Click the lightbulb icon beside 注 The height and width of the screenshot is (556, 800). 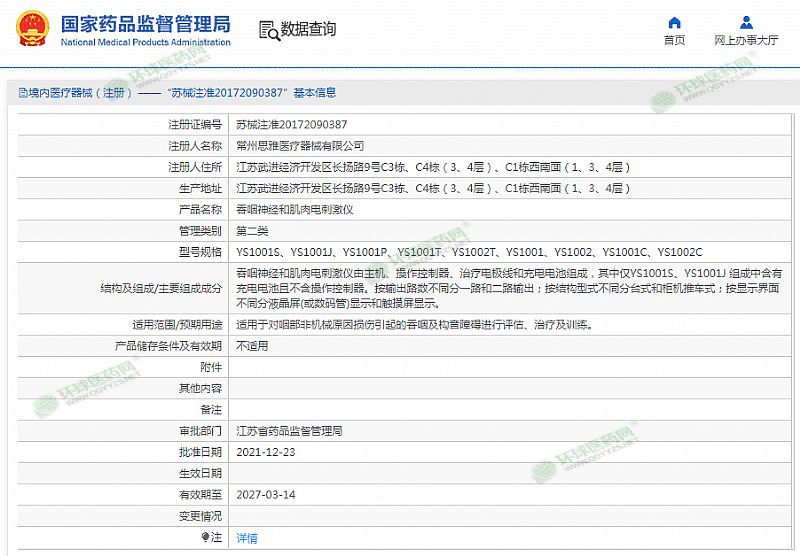pyautogui.click(x=207, y=537)
